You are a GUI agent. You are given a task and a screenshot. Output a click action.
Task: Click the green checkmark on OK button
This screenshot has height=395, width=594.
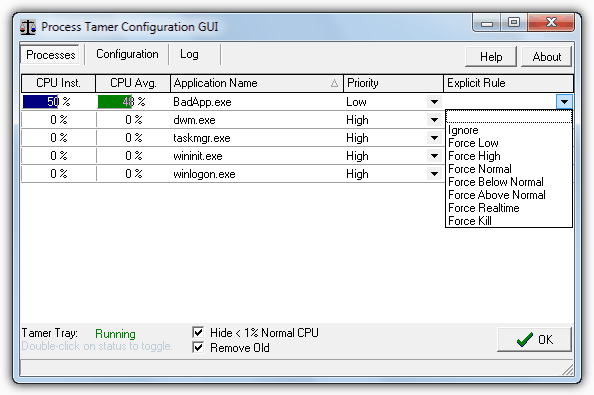[x=525, y=339]
